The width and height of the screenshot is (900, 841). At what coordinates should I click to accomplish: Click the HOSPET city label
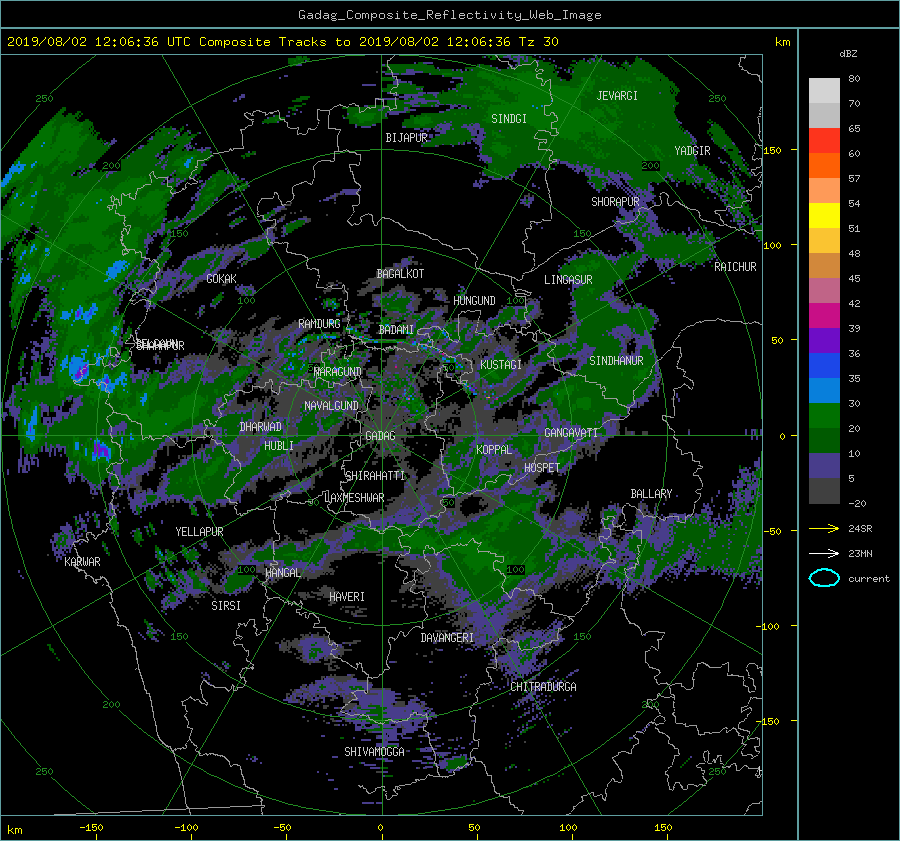[x=542, y=468]
